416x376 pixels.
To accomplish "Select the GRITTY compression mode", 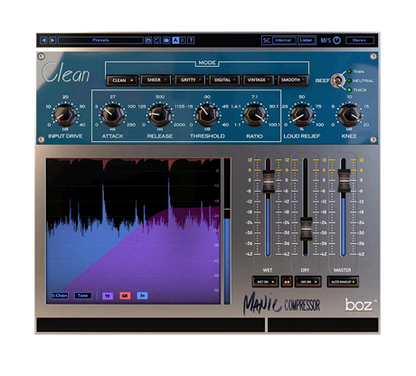I will point(191,80).
